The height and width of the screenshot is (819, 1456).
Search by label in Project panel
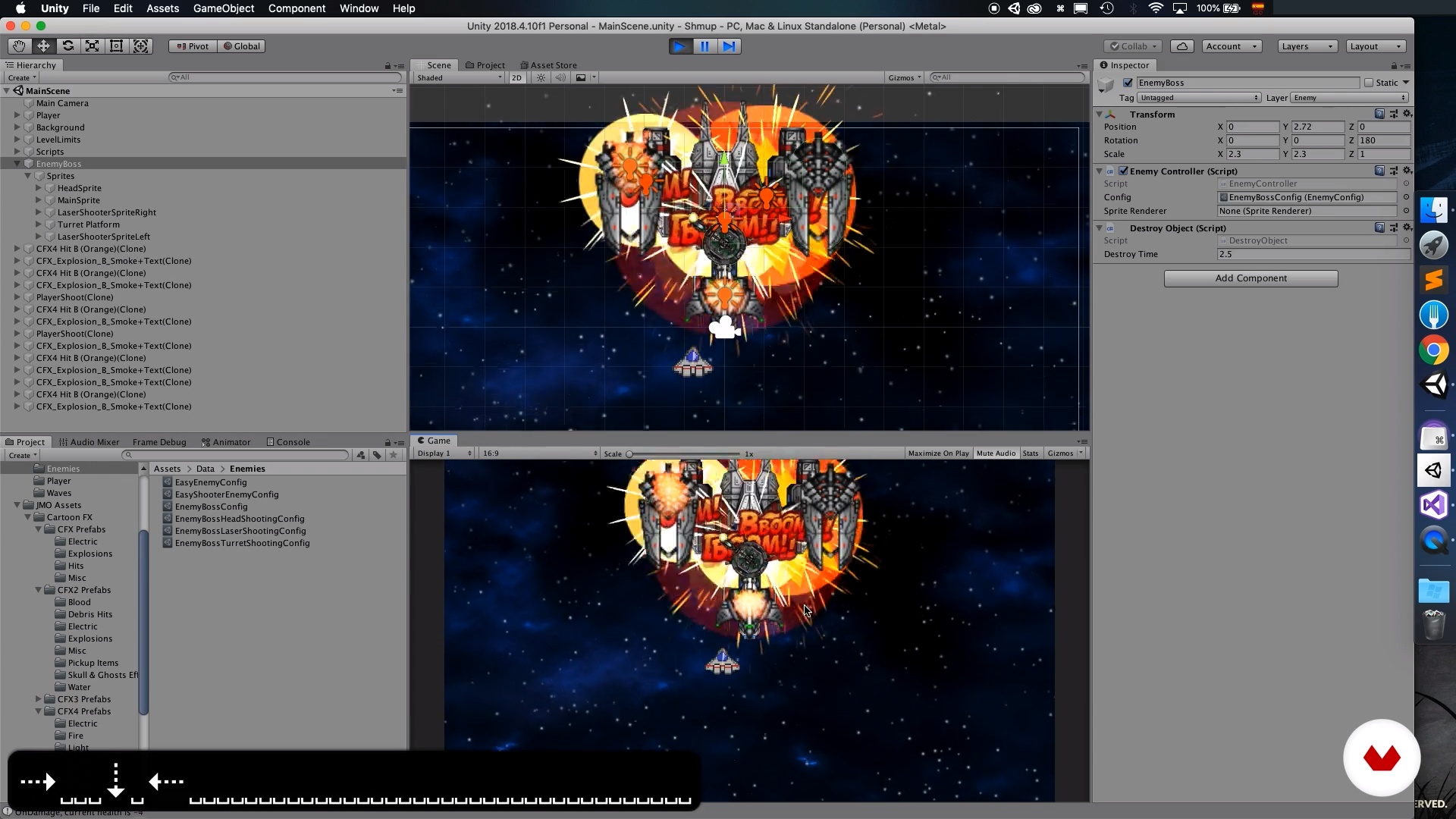click(x=377, y=455)
